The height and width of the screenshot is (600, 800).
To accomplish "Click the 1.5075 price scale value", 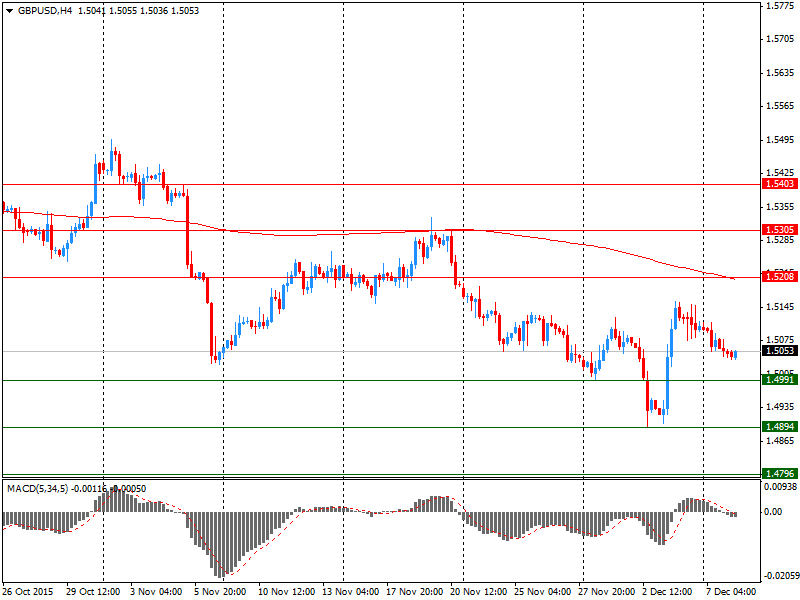I will (781, 340).
